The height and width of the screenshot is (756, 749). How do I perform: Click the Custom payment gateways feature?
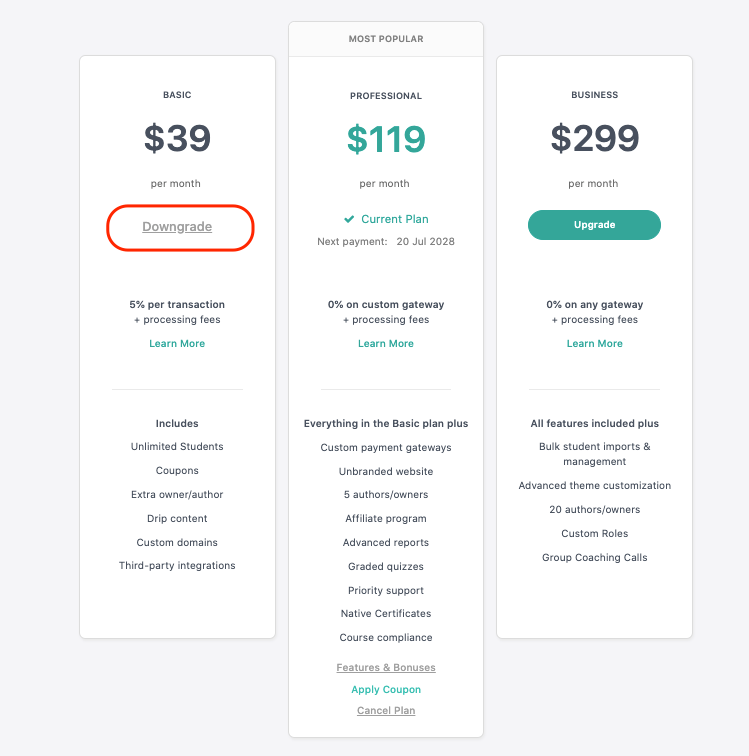point(386,447)
